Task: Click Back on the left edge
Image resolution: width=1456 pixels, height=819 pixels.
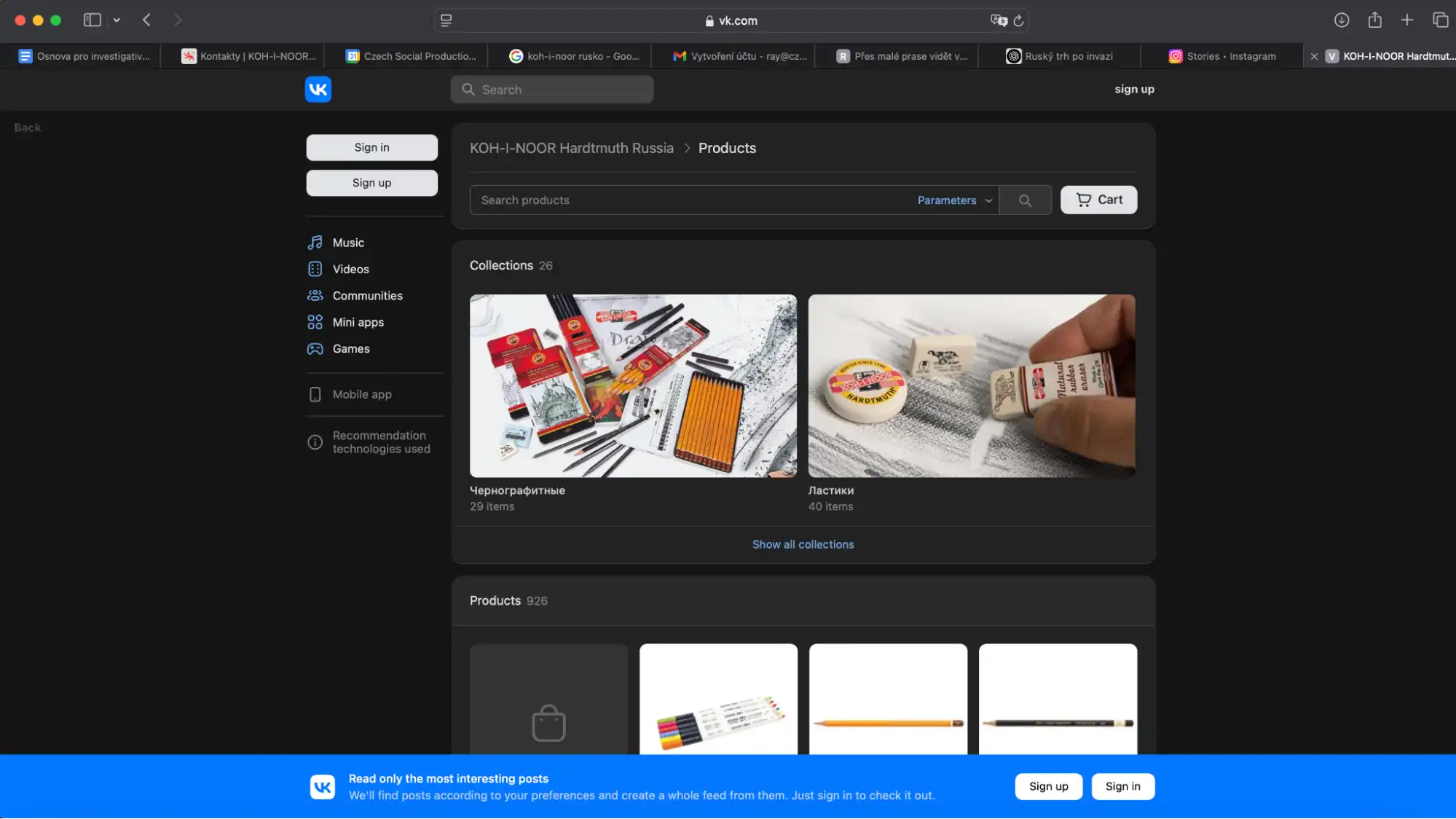Action: (28, 128)
